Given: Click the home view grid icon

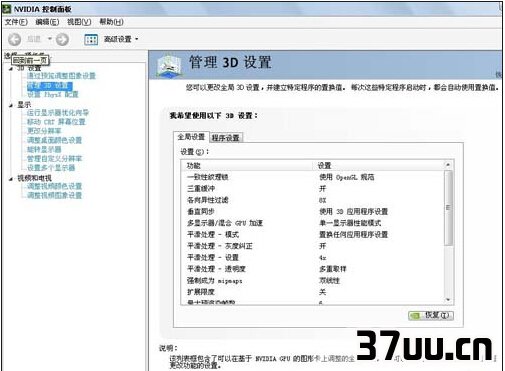Looking at the screenshot, I should click(91, 39).
